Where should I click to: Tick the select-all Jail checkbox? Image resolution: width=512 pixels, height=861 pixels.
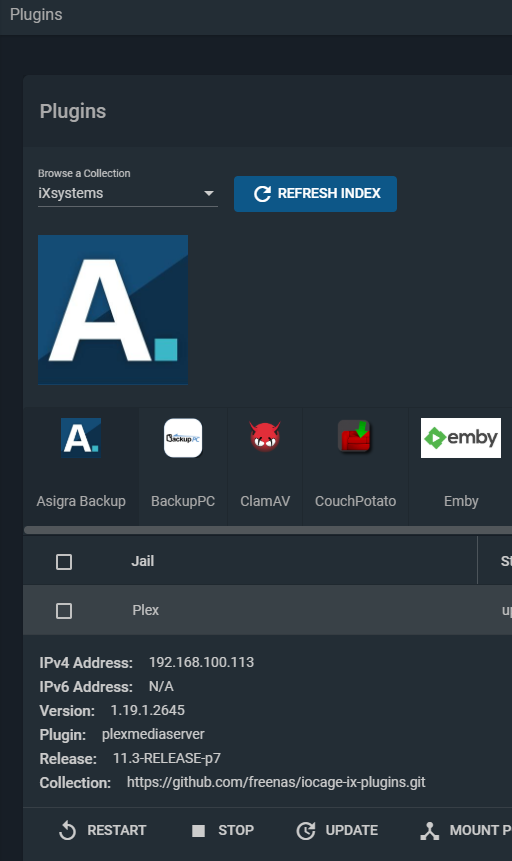tap(64, 562)
